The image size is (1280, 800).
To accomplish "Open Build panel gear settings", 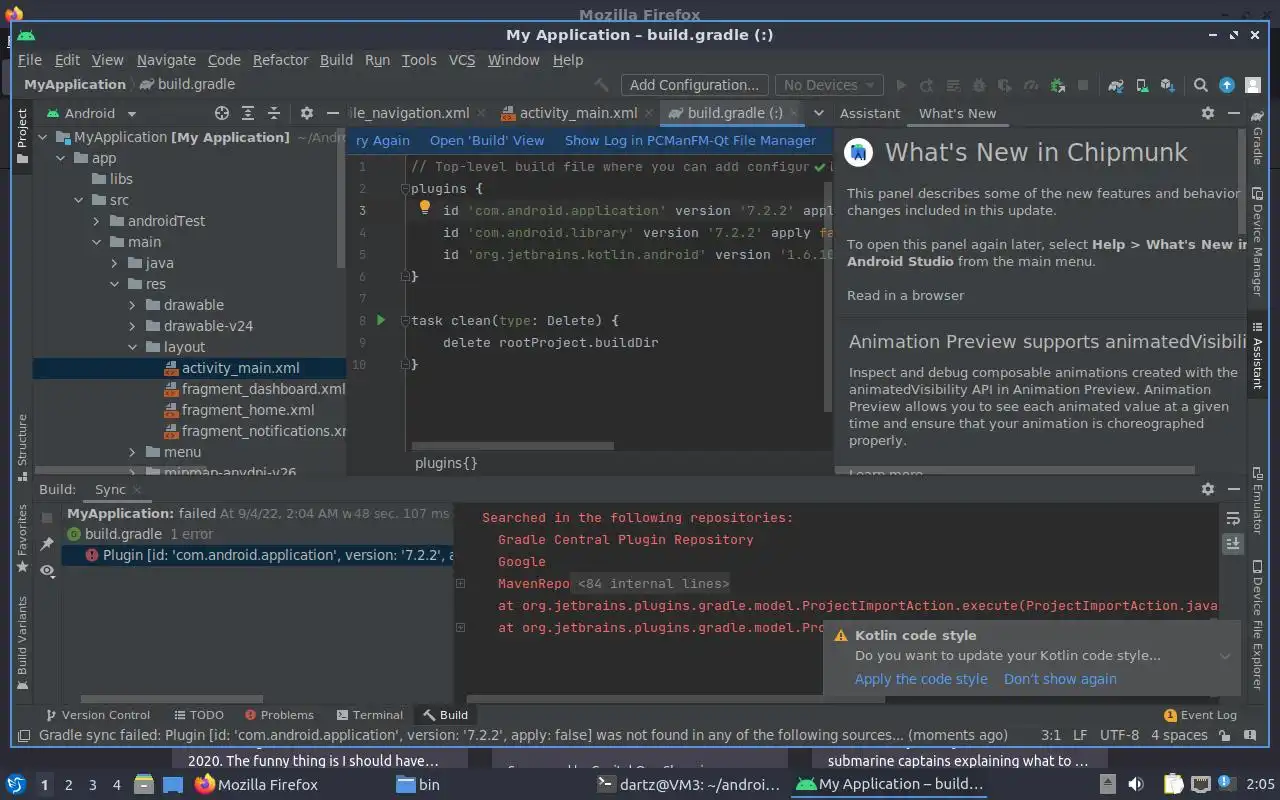I will [1208, 489].
